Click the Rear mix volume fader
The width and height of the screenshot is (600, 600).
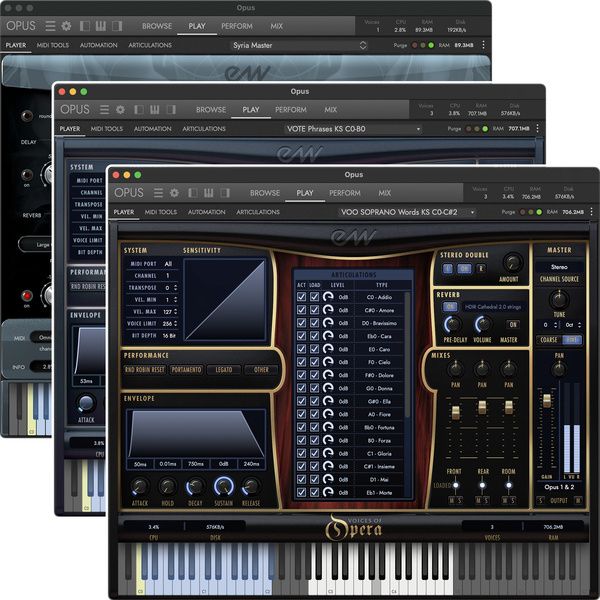[x=482, y=408]
